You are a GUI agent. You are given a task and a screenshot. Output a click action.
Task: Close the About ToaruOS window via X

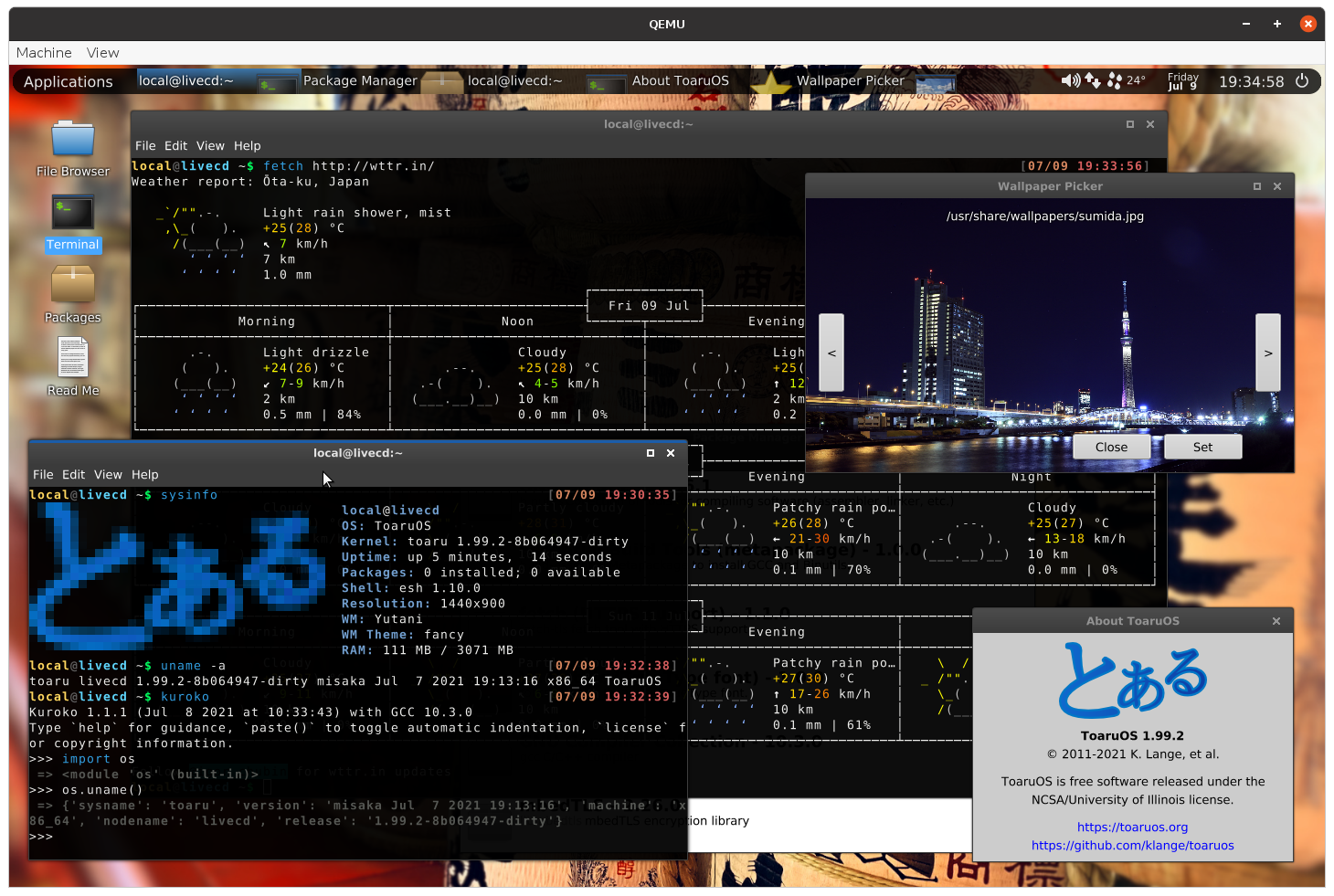[1276, 621]
